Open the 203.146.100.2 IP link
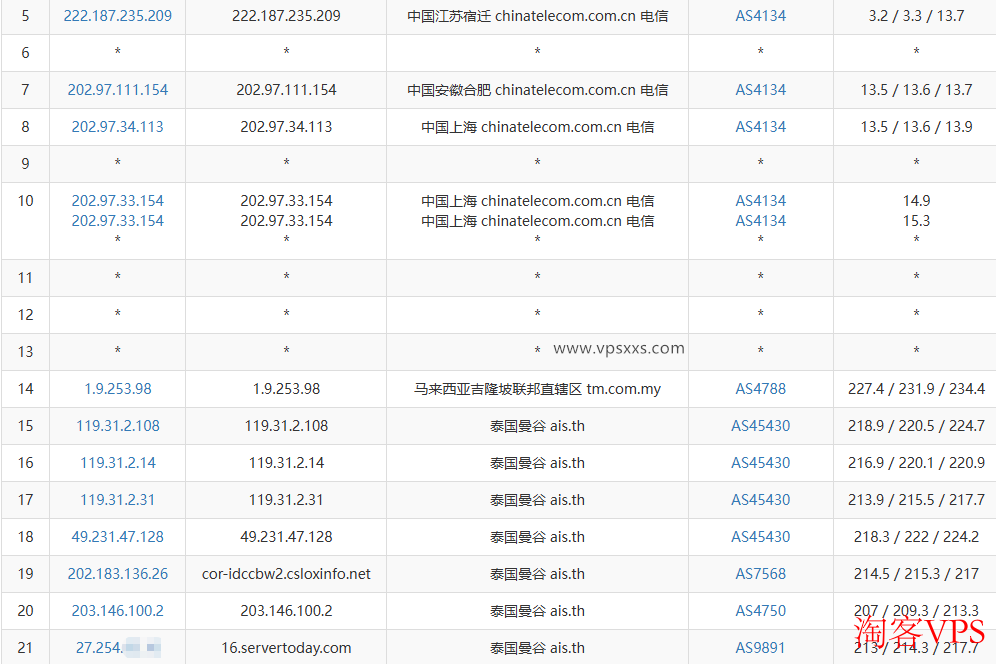 pyautogui.click(x=117, y=611)
